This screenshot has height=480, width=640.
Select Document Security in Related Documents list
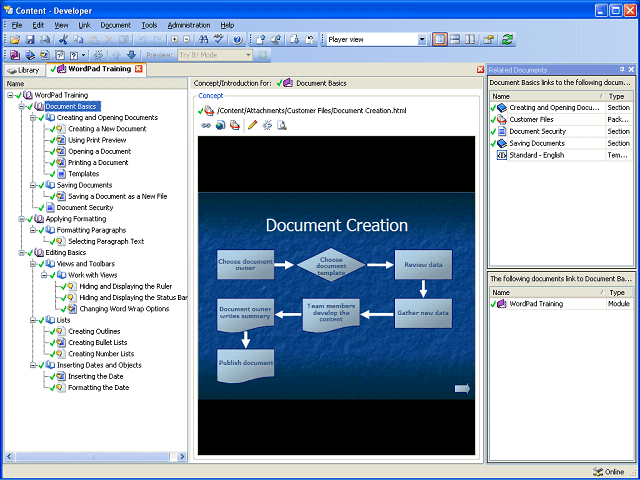click(539, 131)
